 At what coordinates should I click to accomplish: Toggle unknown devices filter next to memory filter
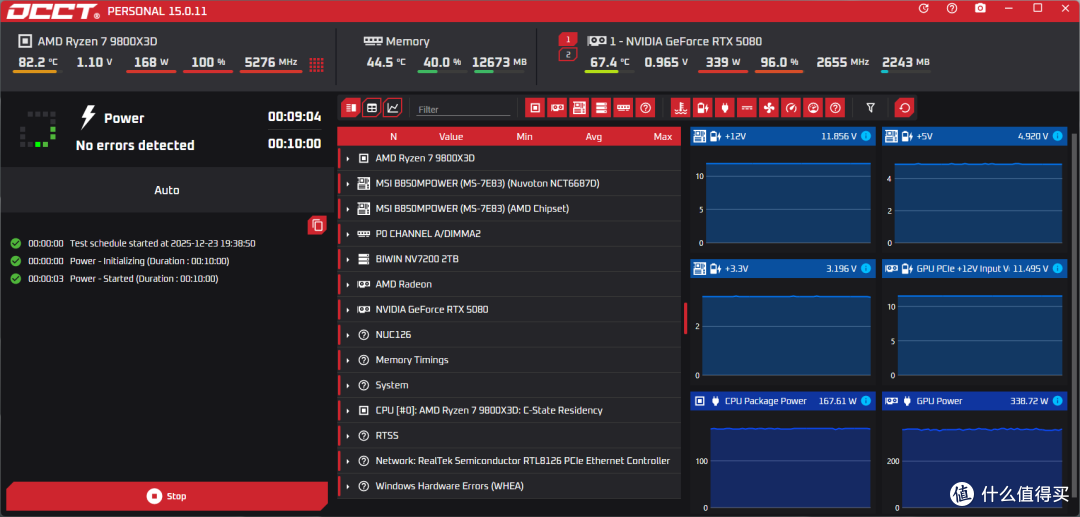pos(645,107)
